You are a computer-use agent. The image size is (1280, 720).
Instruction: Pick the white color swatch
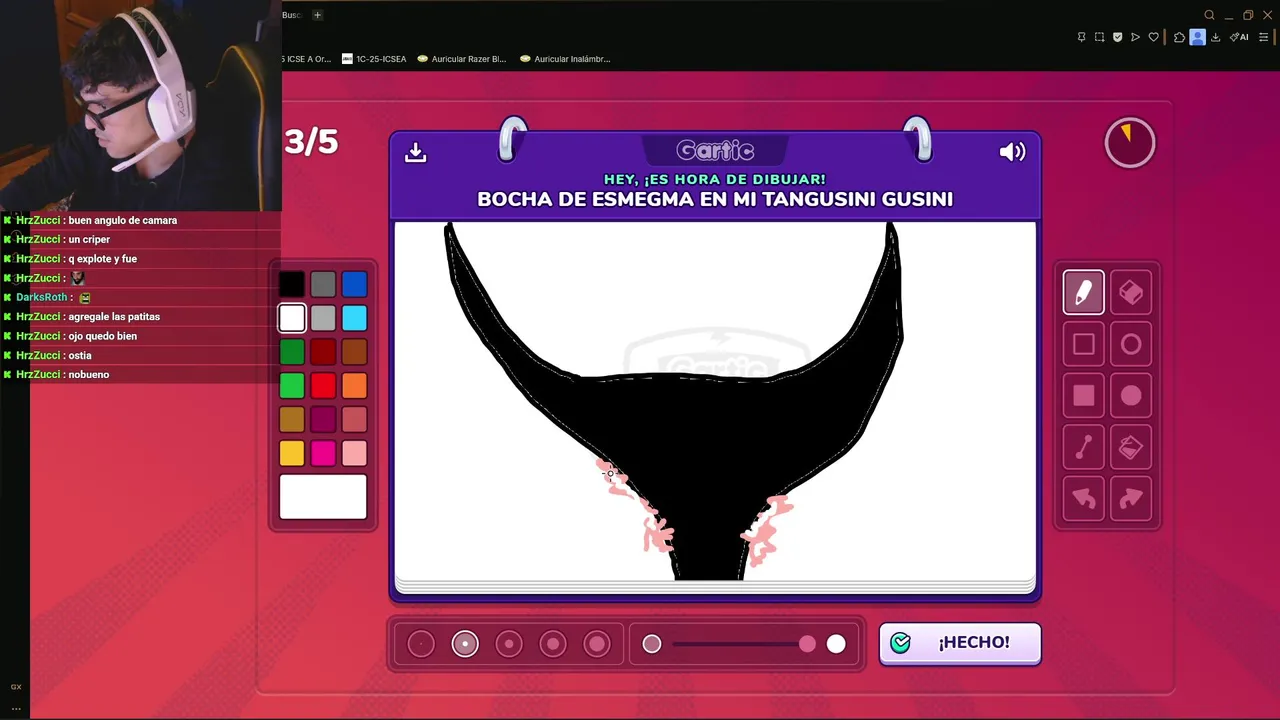pyautogui.click(x=291, y=318)
